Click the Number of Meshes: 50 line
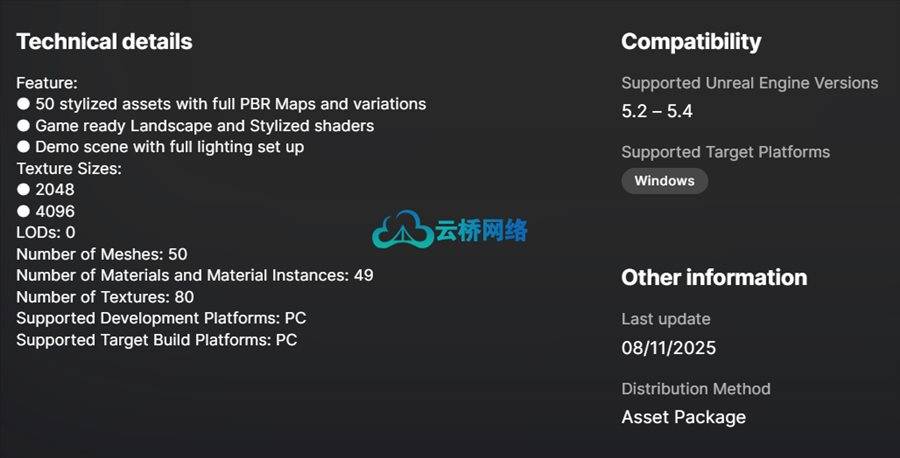The width and height of the screenshot is (900, 458). click(102, 254)
